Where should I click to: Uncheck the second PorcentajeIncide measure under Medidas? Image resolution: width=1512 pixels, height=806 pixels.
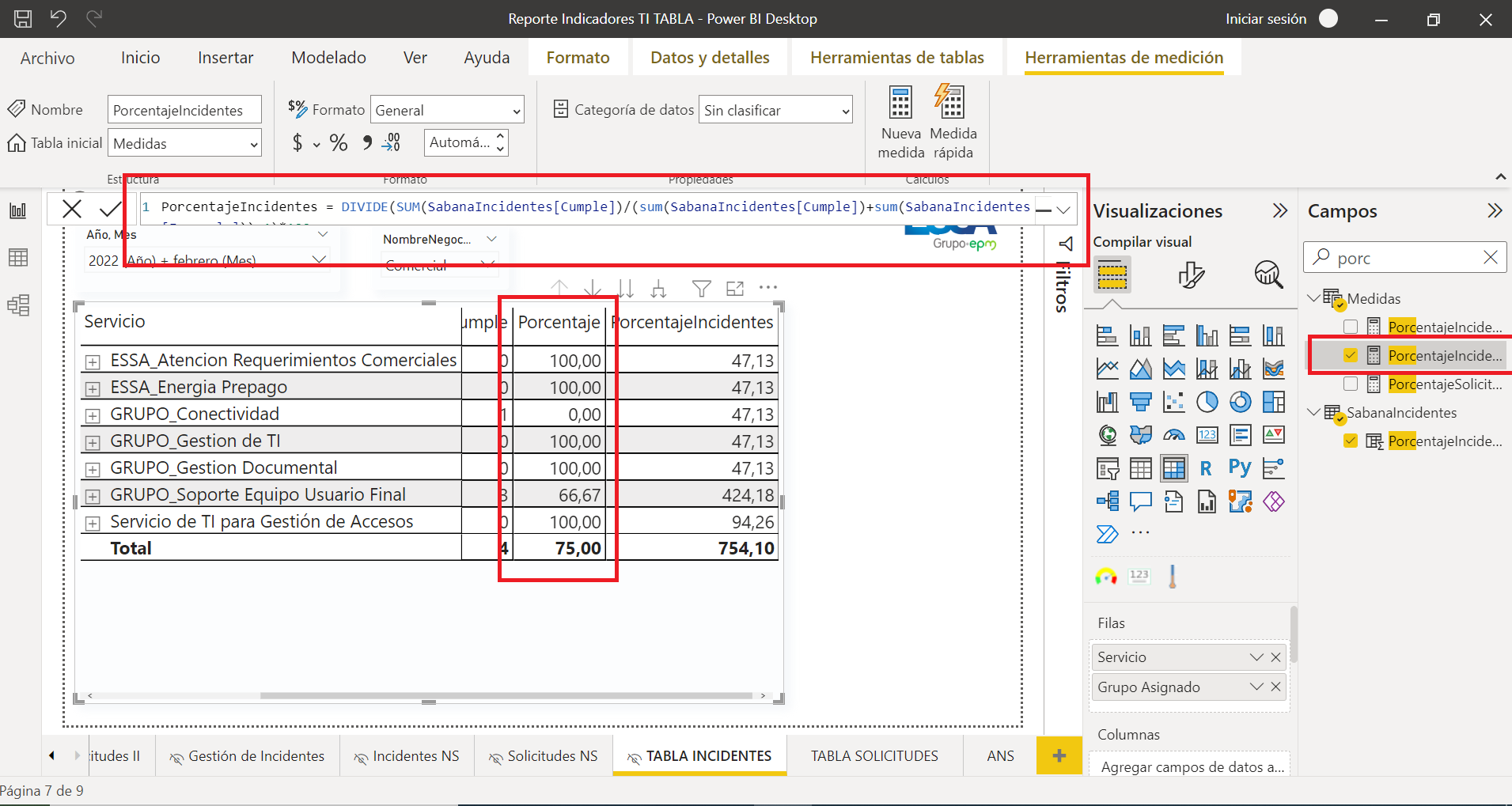point(1351,355)
